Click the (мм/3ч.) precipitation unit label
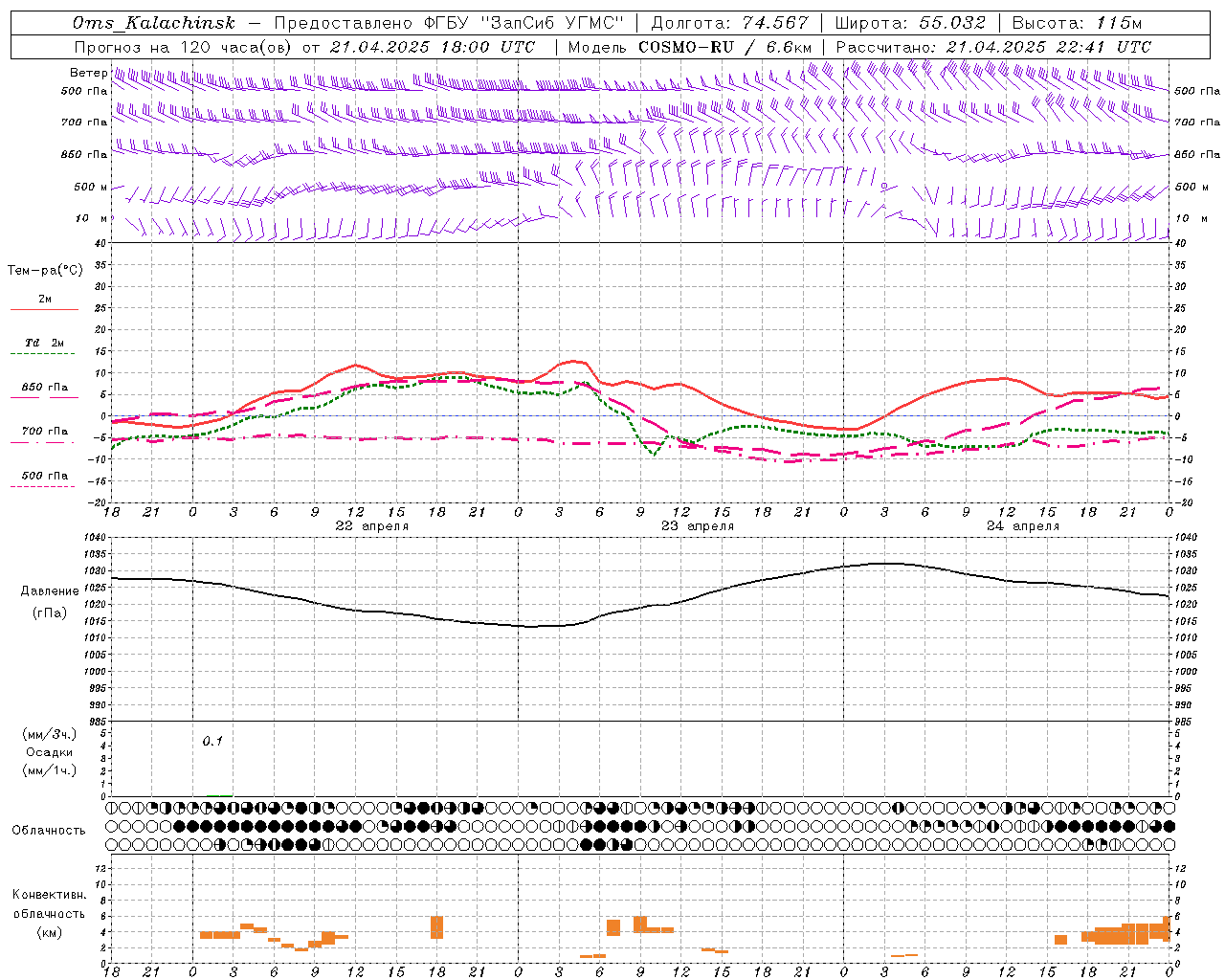Viewport: 1225px width, 980px height. click(x=50, y=734)
